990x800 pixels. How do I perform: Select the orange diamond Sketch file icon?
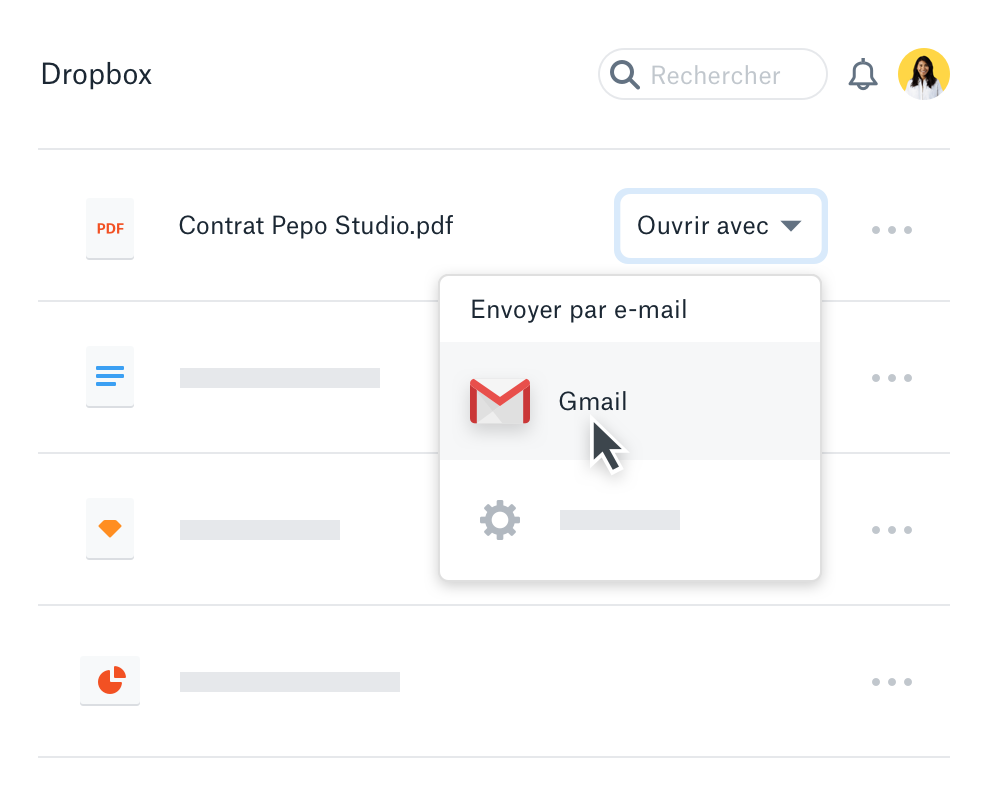pyautogui.click(x=110, y=528)
